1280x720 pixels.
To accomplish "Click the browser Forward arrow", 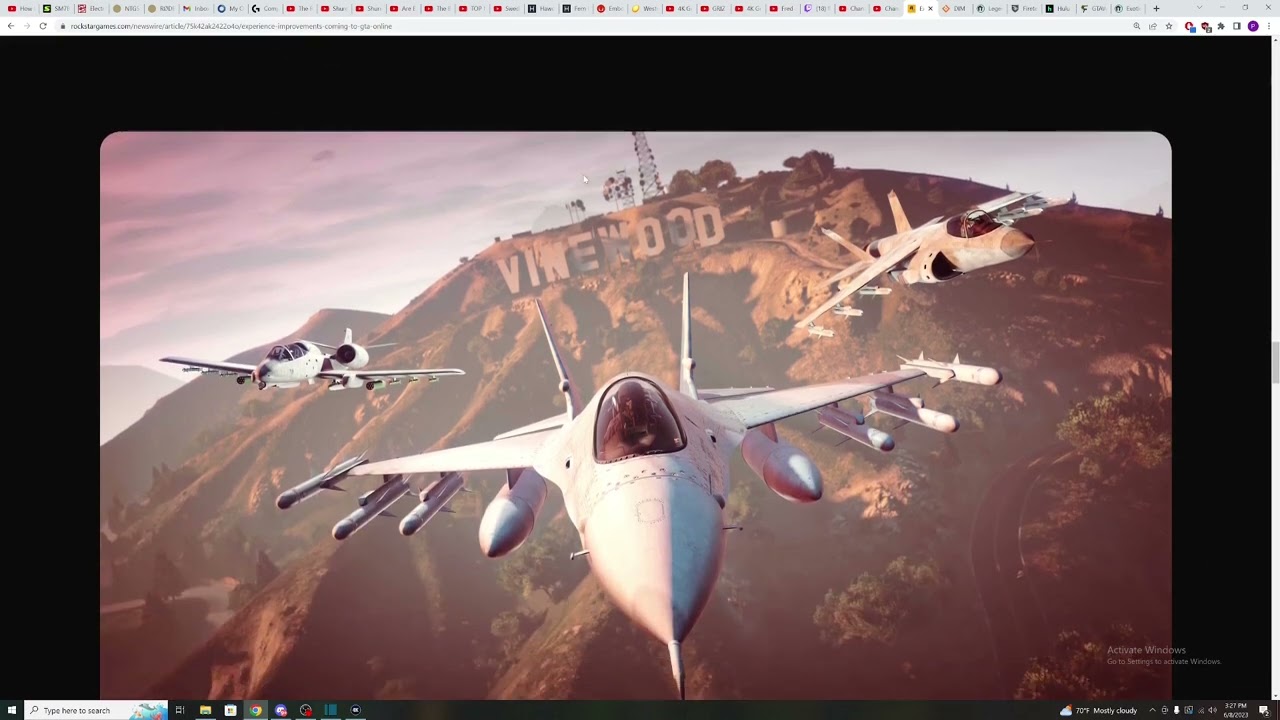I will coord(26,26).
